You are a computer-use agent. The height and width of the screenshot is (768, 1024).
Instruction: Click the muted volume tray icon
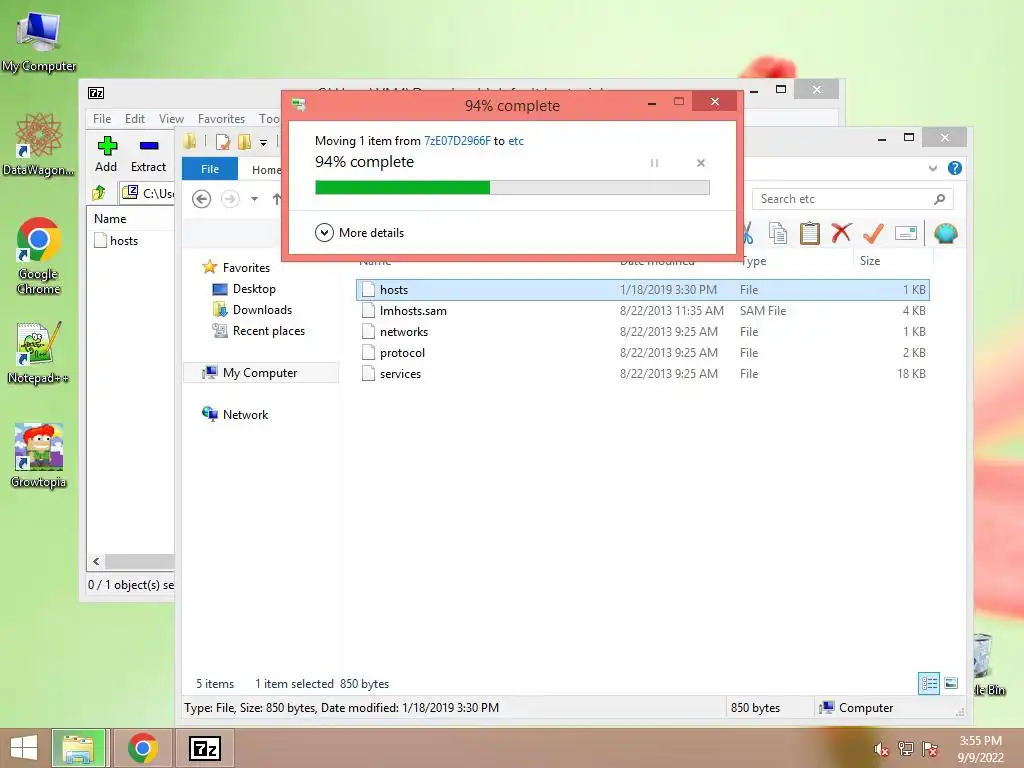(x=882, y=749)
